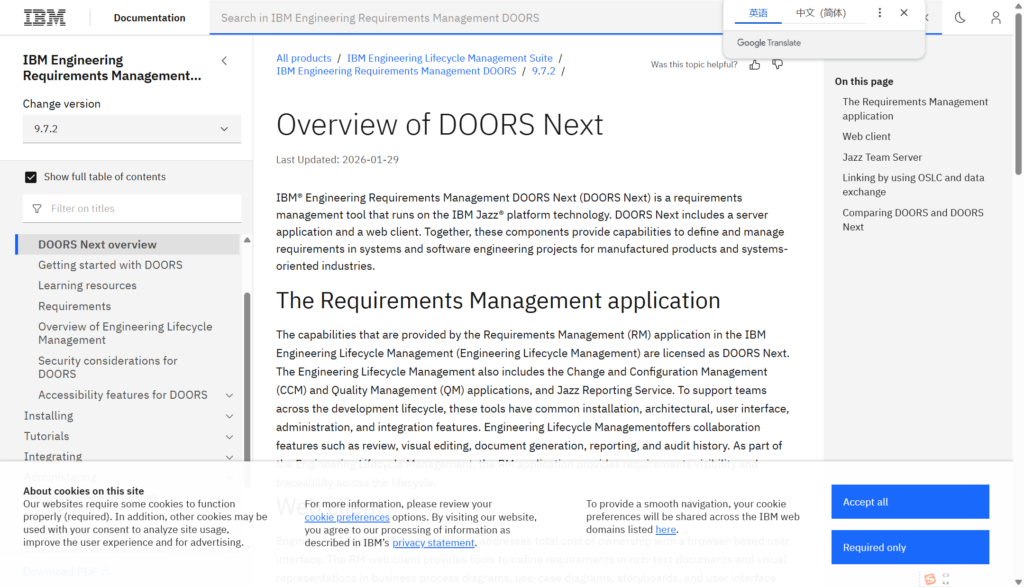This screenshot has width=1024, height=587.
Task: Open the cookie preferences link
Action: 347,518
